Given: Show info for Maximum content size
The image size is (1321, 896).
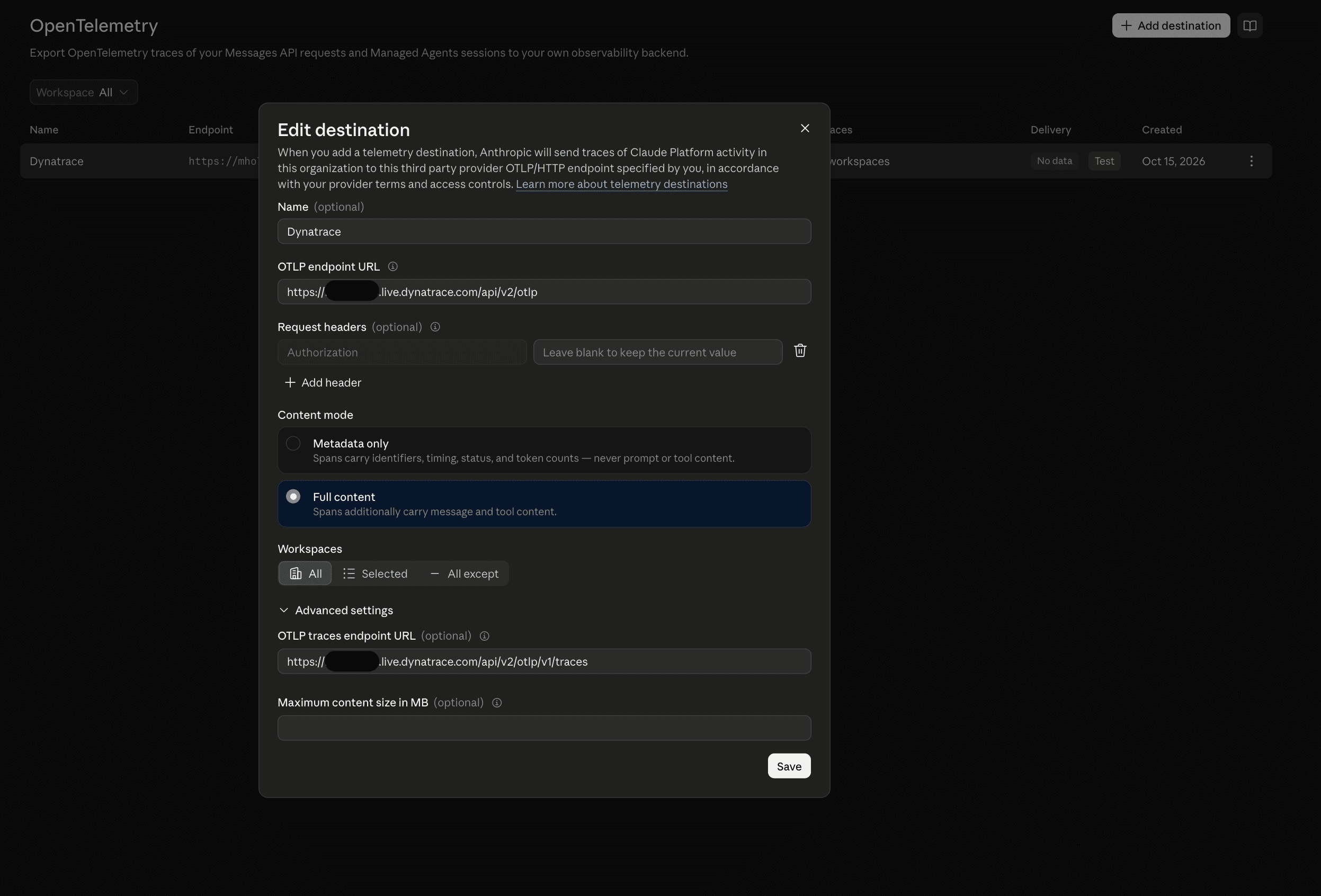Looking at the screenshot, I should click(497, 703).
